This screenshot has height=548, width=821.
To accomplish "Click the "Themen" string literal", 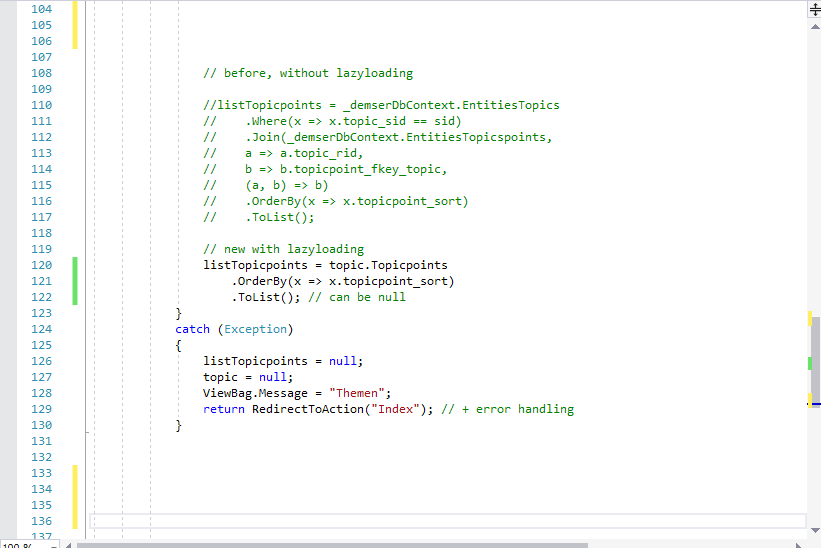I will click(x=357, y=393).
